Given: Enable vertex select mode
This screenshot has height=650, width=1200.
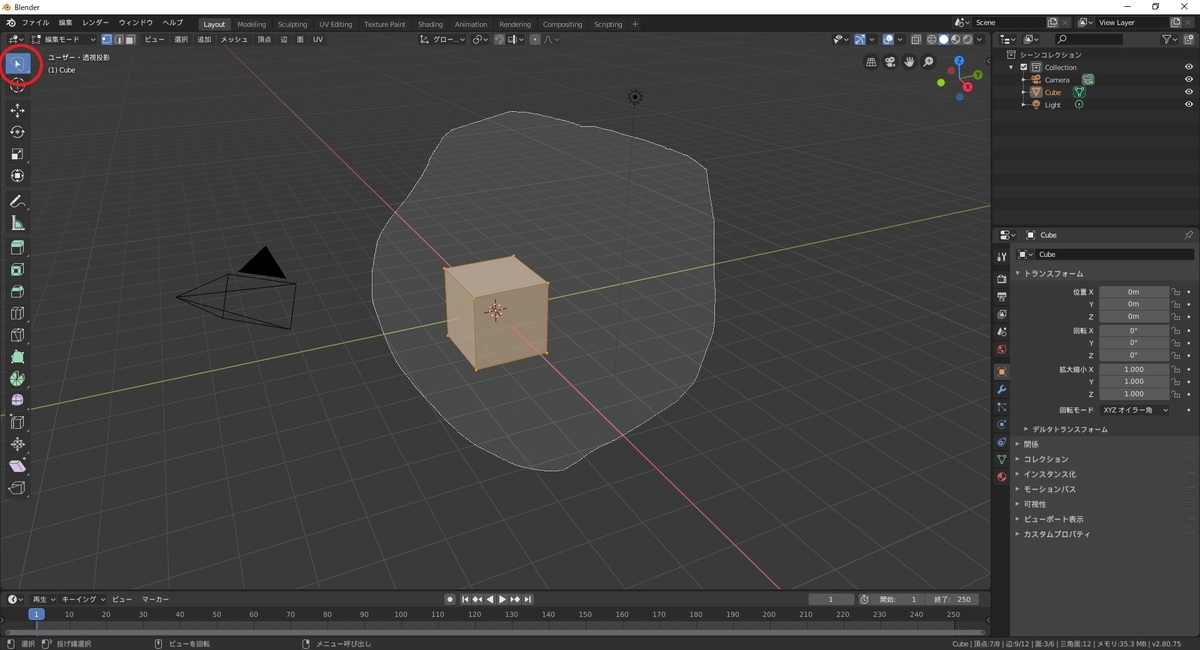Looking at the screenshot, I should (x=106, y=39).
